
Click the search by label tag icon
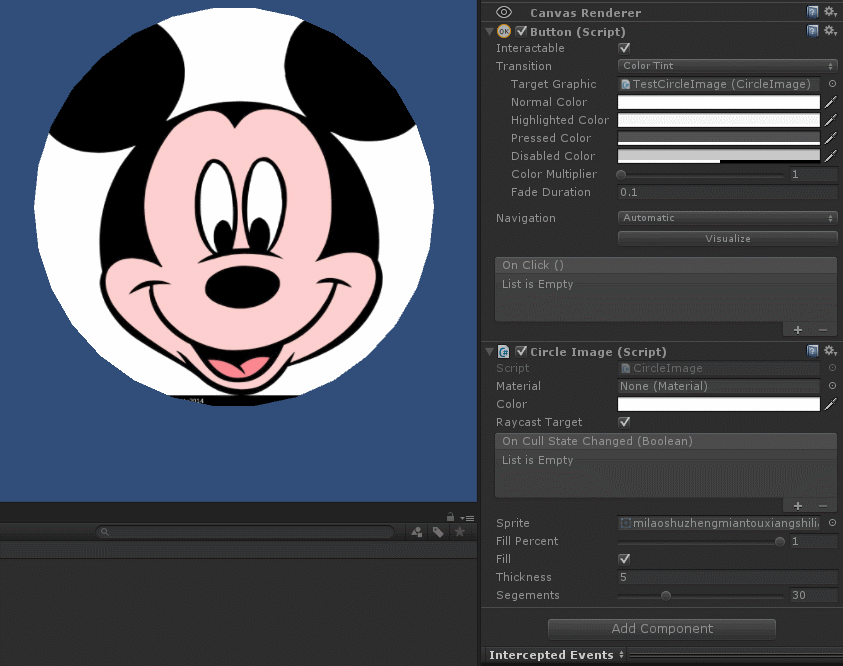(x=438, y=532)
